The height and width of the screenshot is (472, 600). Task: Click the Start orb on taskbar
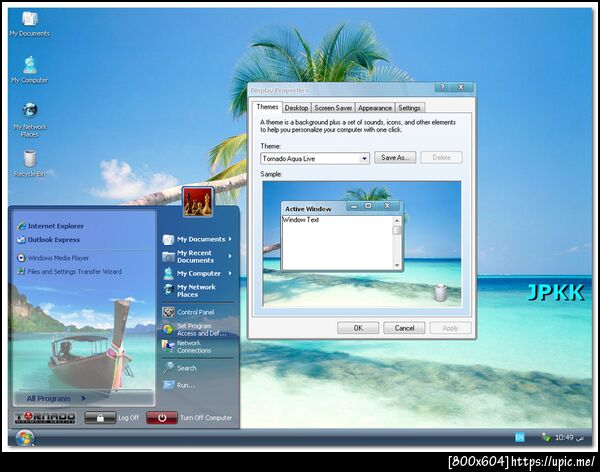point(25,438)
